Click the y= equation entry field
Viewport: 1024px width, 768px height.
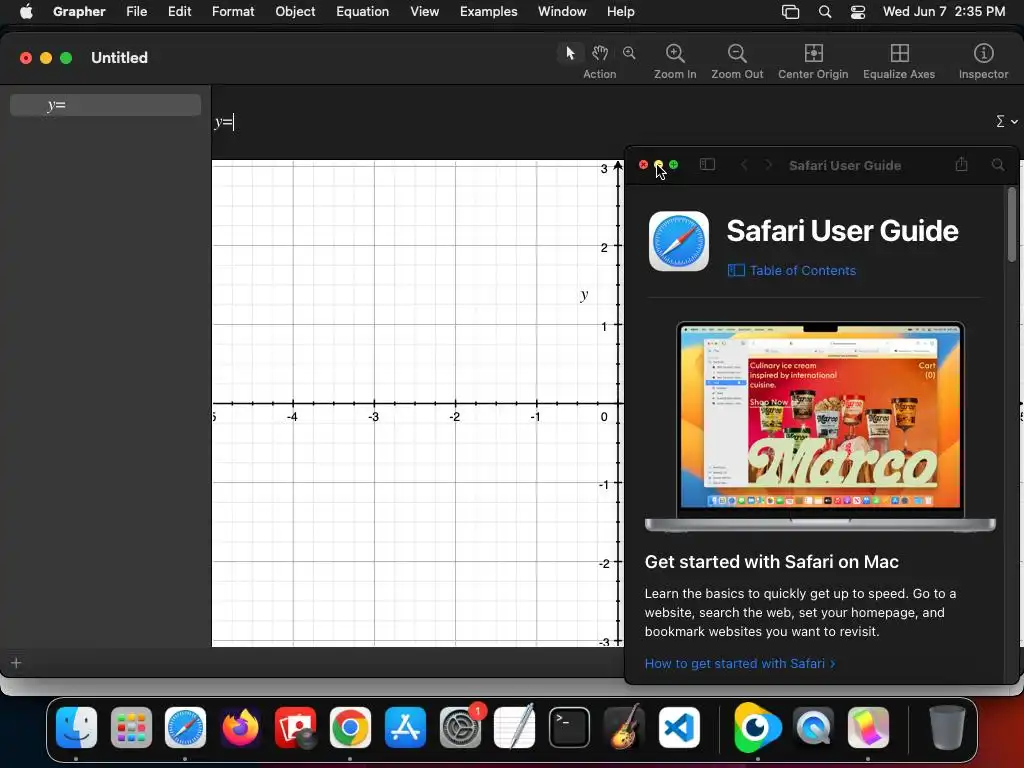(601, 122)
